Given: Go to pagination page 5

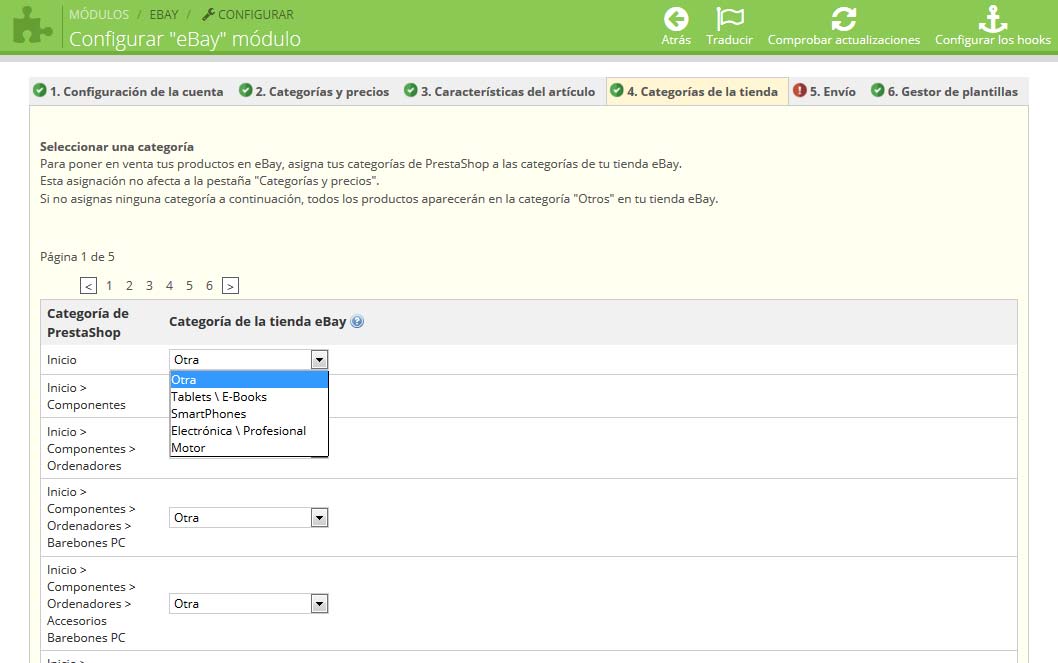Looking at the screenshot, I should pos(190,286).
